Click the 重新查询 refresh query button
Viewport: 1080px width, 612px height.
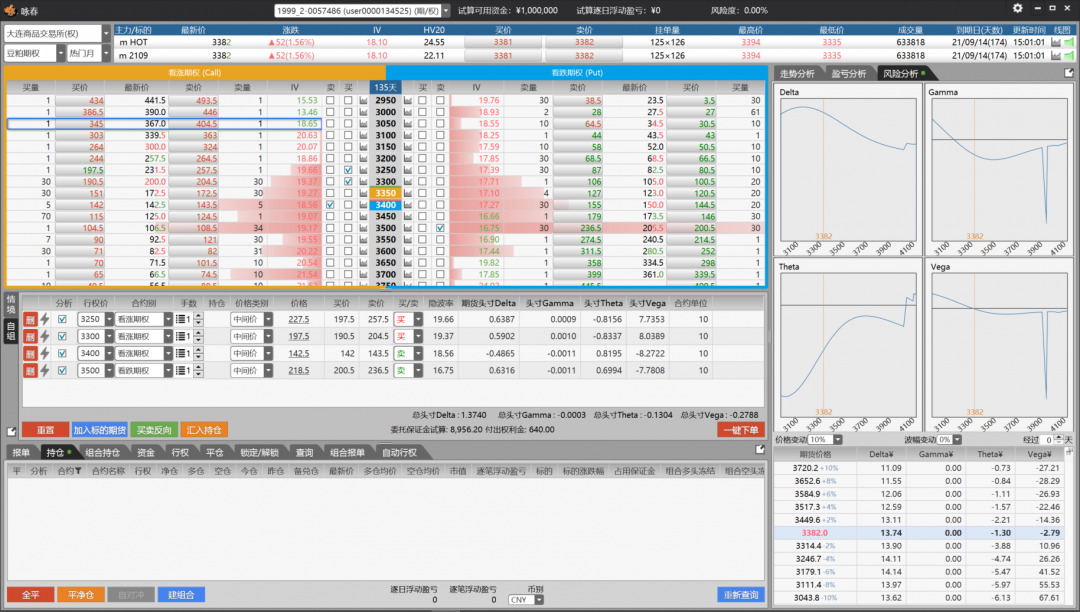(740, 595)
